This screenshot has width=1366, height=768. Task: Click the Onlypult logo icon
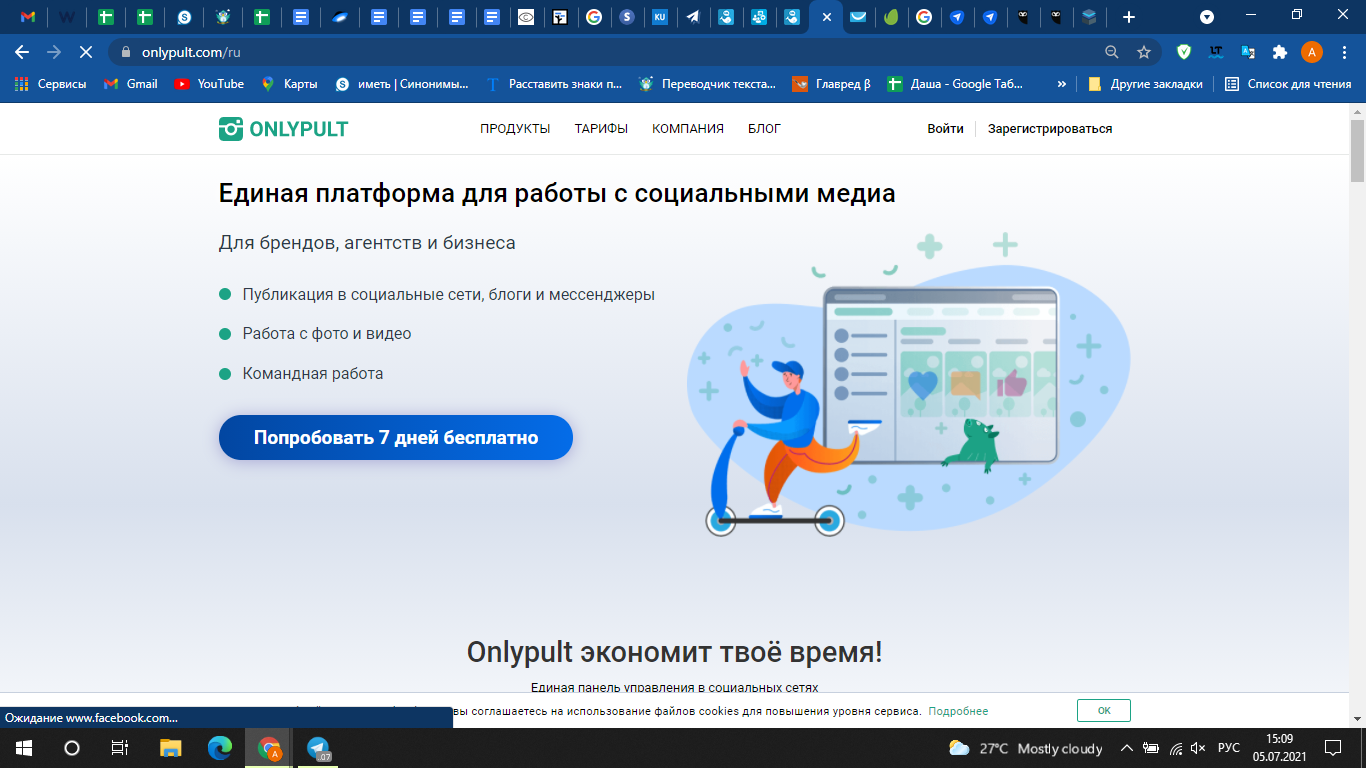tap(231, 129)
